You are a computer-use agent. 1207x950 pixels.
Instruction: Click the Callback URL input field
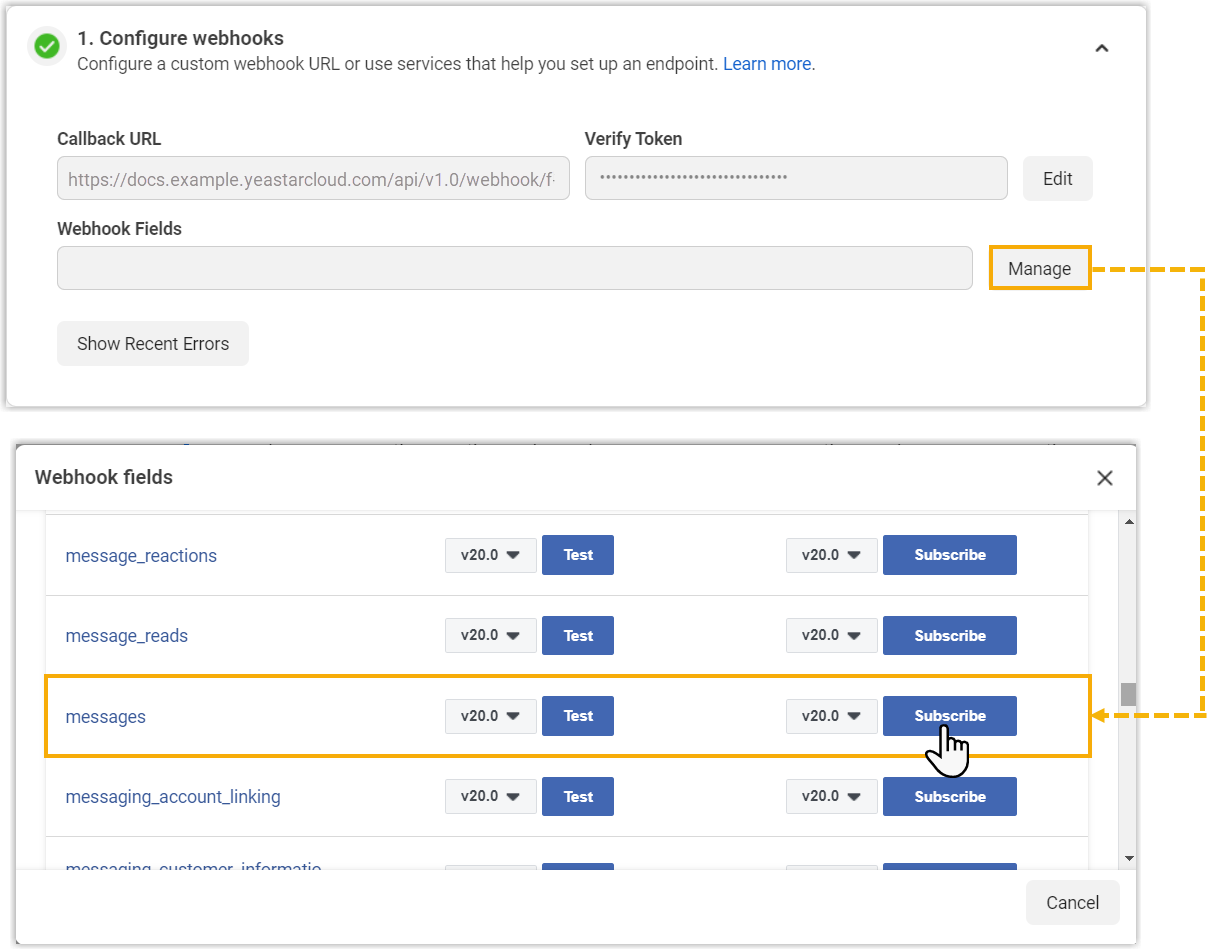click(313, 179)
